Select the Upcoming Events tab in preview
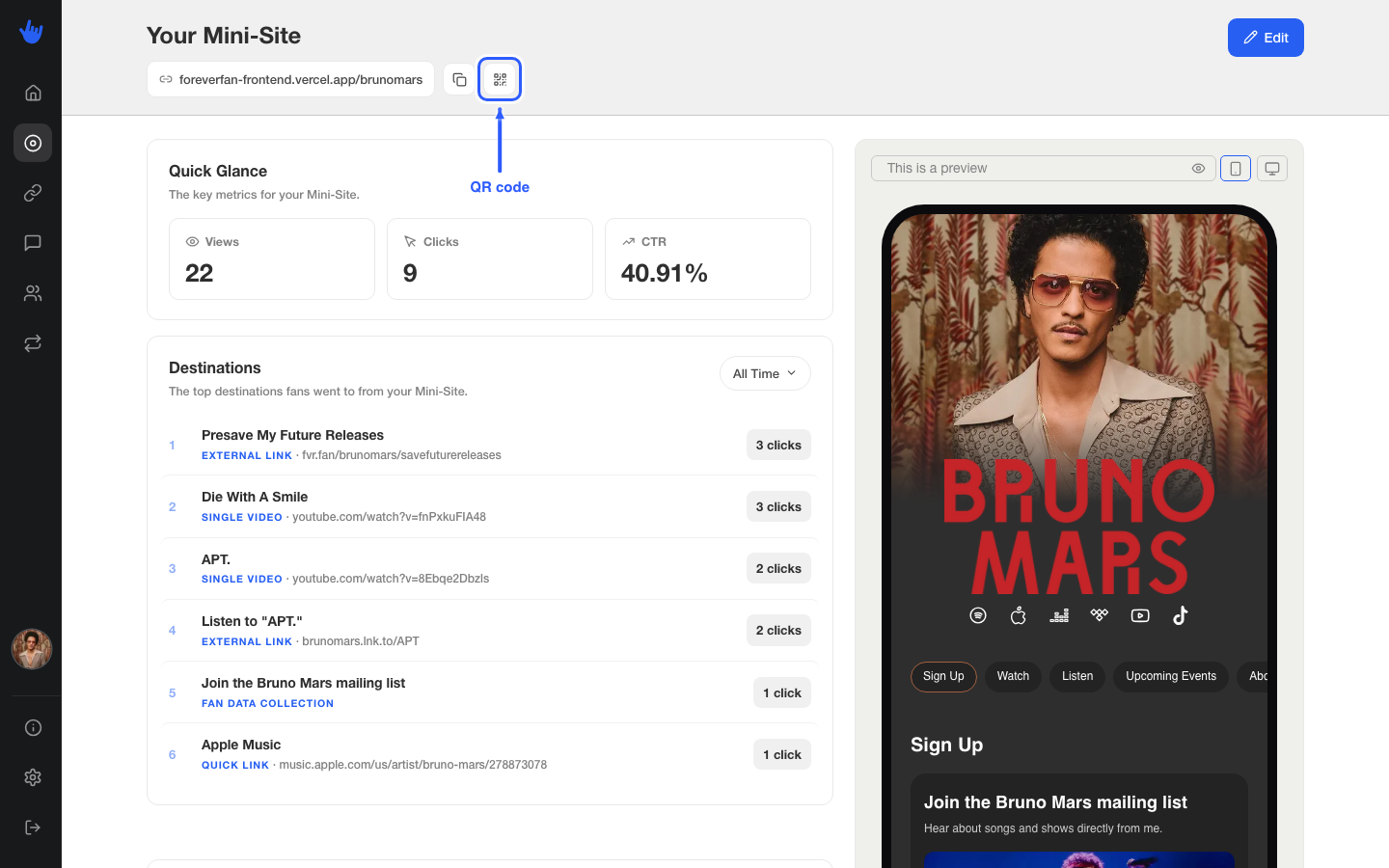The width and height of the screenshot is (1389, 868). [x=1171, y=677]
